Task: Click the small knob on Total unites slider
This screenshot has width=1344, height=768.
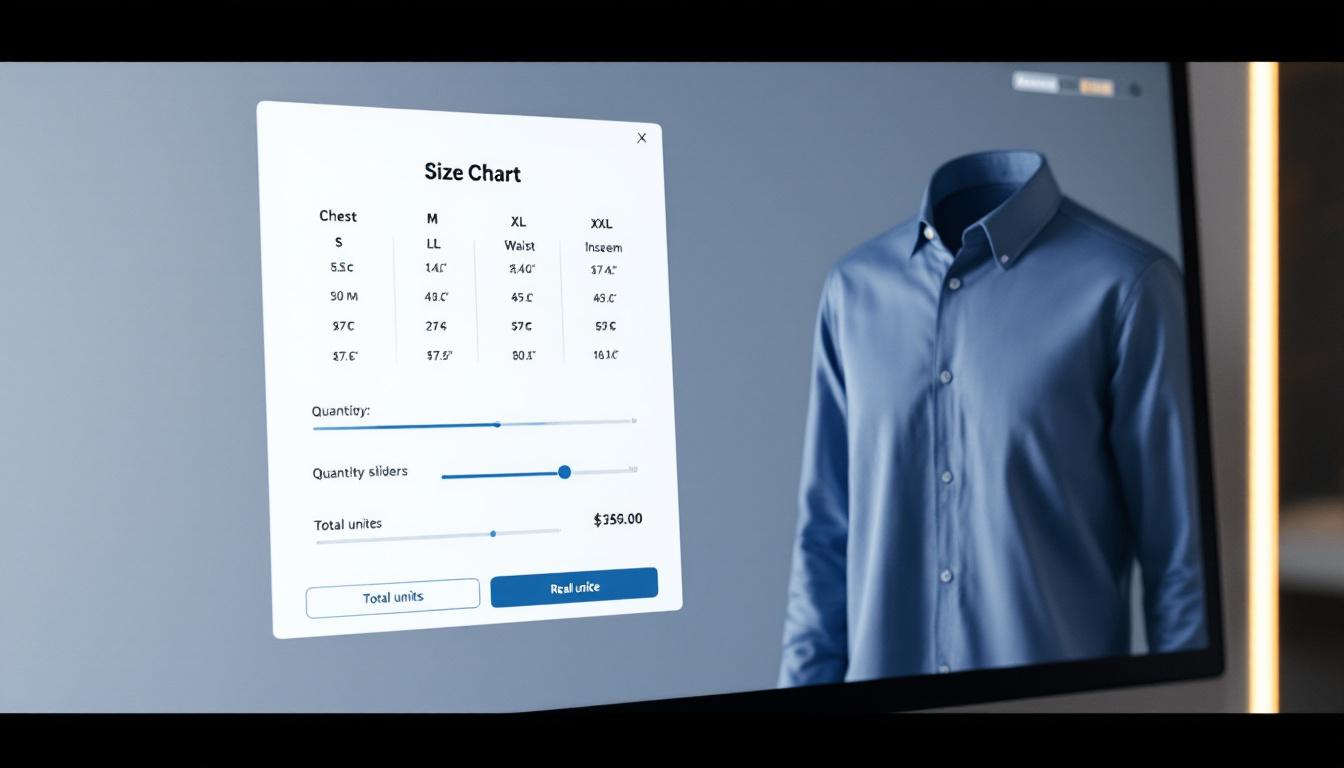Action: pyautogui.click(x=493, y=534)
